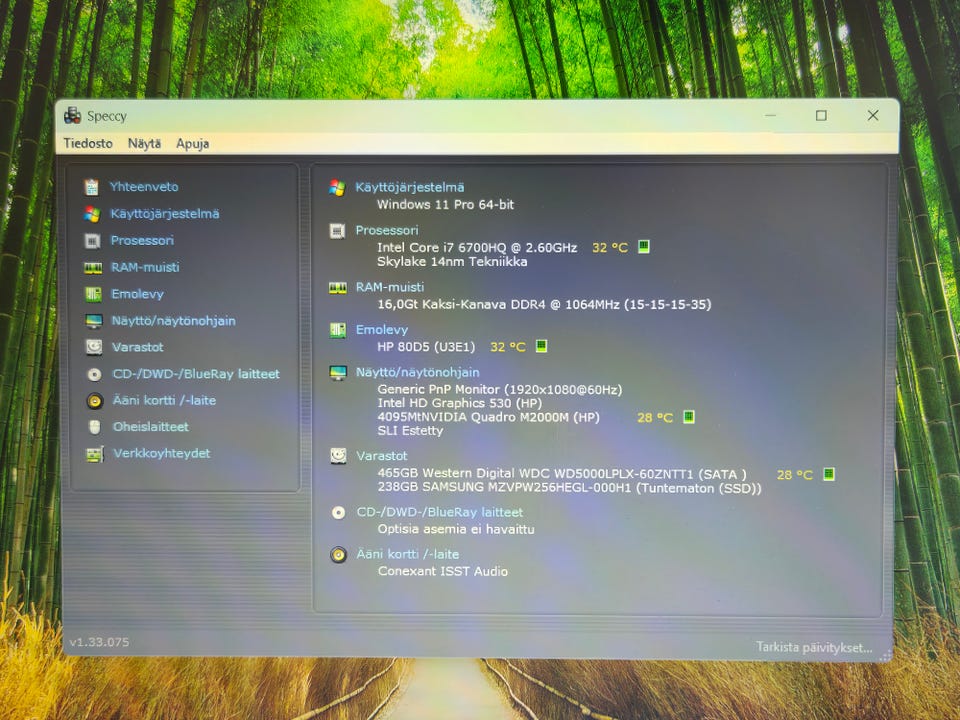
Task: Click the CD-/DWD-/BlueRay disc icon in sidebar
Action: (94, 374)
